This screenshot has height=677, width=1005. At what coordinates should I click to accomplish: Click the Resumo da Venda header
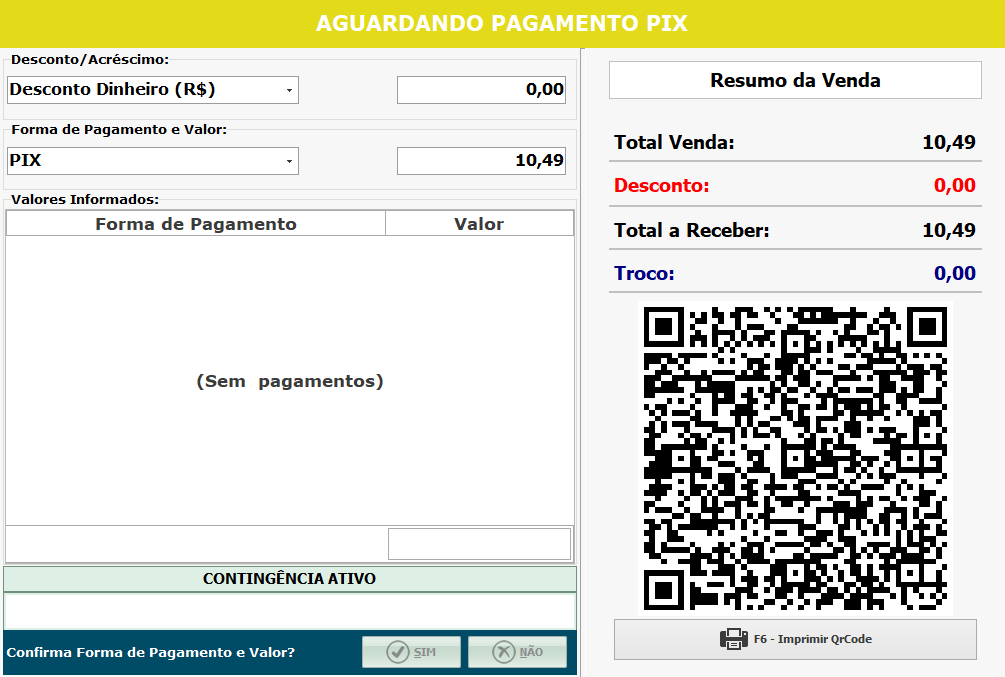[795, 81]
